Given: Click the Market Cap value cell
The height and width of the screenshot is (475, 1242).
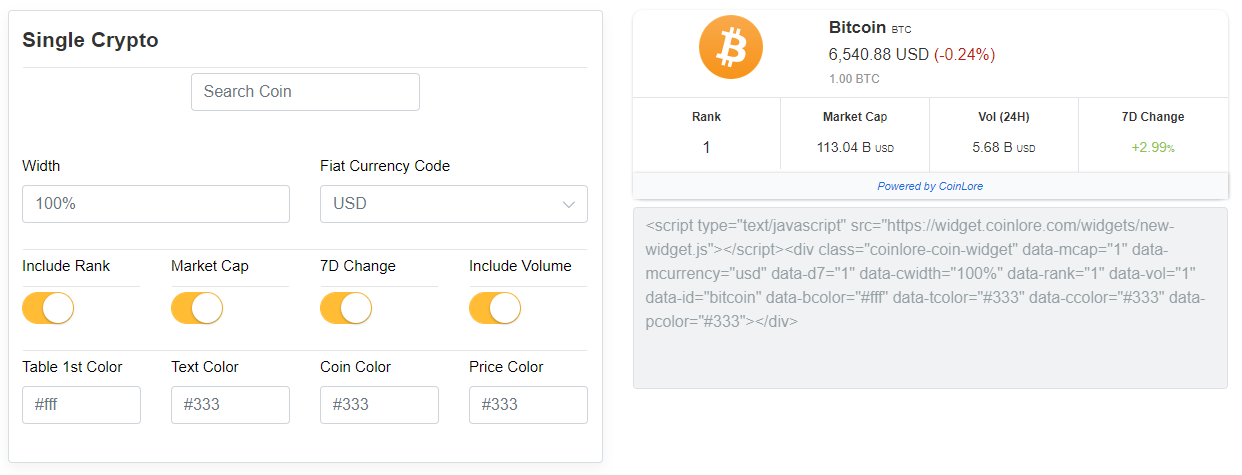Looking at the screenshot, I should point(855,148).
